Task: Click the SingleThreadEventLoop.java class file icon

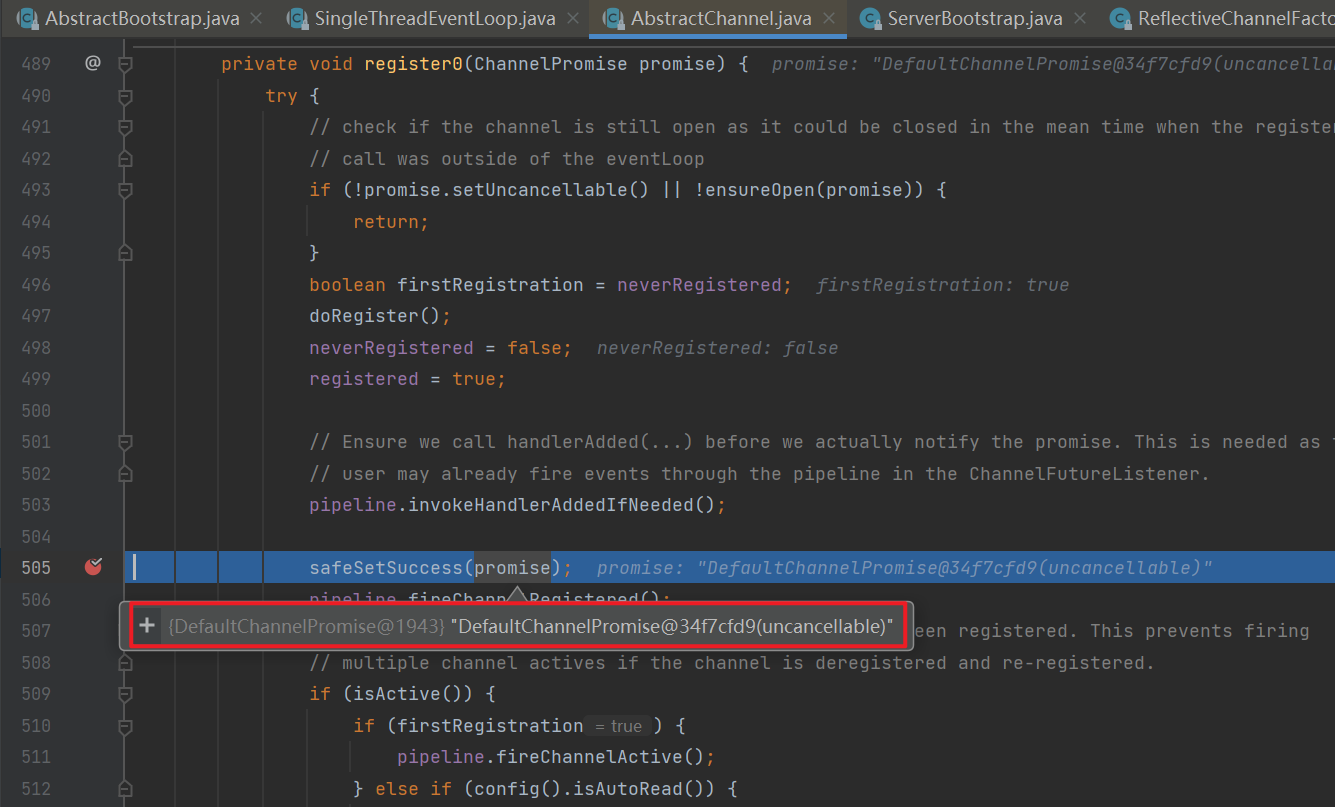Action: point(297,18)
